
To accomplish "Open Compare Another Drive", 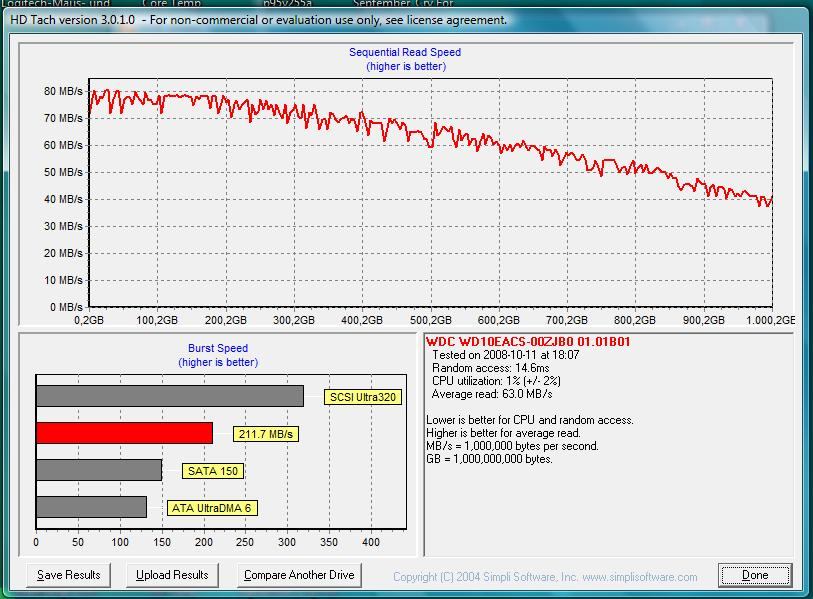I will coord(299,575).
